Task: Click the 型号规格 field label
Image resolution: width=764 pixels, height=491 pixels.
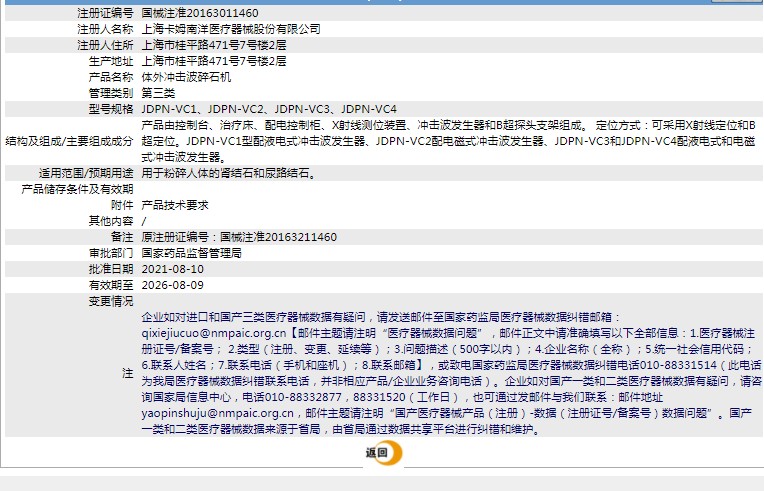Action: pos(111,109)
